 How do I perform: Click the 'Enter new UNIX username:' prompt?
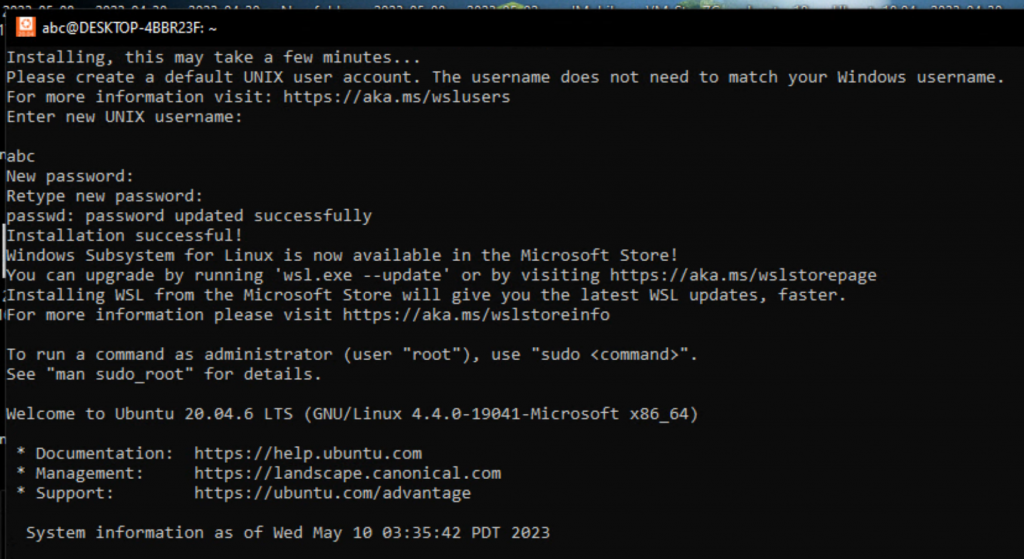[x=124, y=117]
